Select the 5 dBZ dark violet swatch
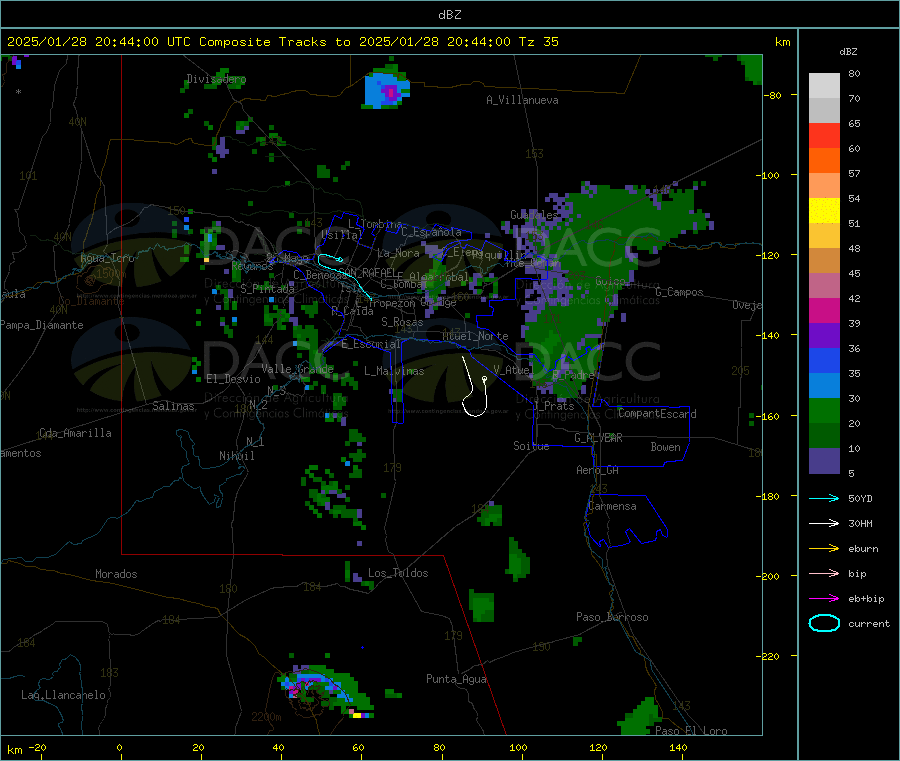 pos(824,461)
